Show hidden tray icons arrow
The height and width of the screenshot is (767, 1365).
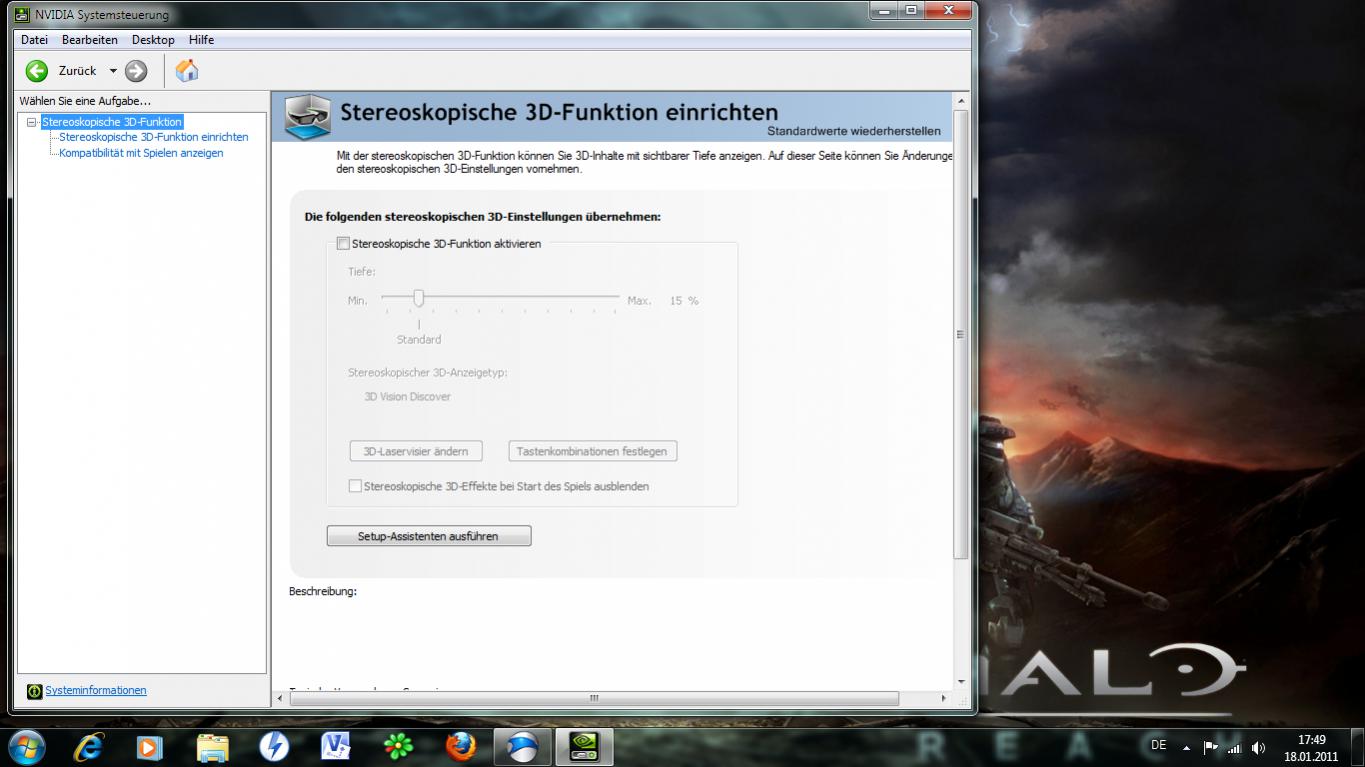(1186, 747)
